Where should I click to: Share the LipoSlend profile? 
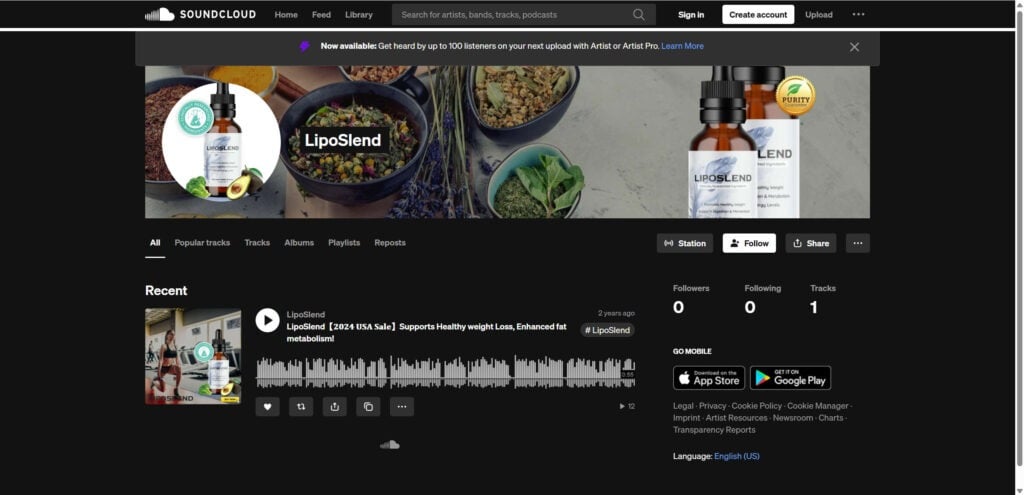point(810,243)
